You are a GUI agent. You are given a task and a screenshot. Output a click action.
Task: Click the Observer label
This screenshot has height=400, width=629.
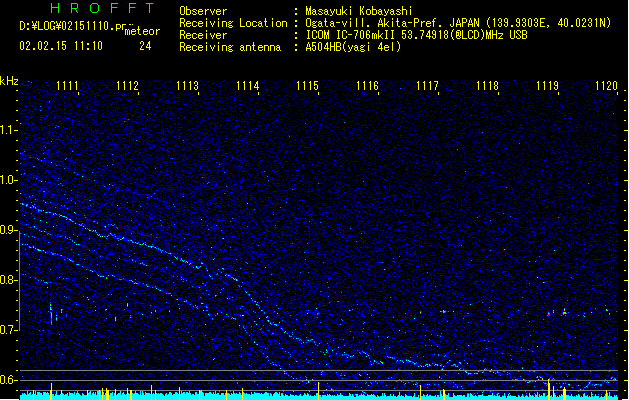pos(203,11)
